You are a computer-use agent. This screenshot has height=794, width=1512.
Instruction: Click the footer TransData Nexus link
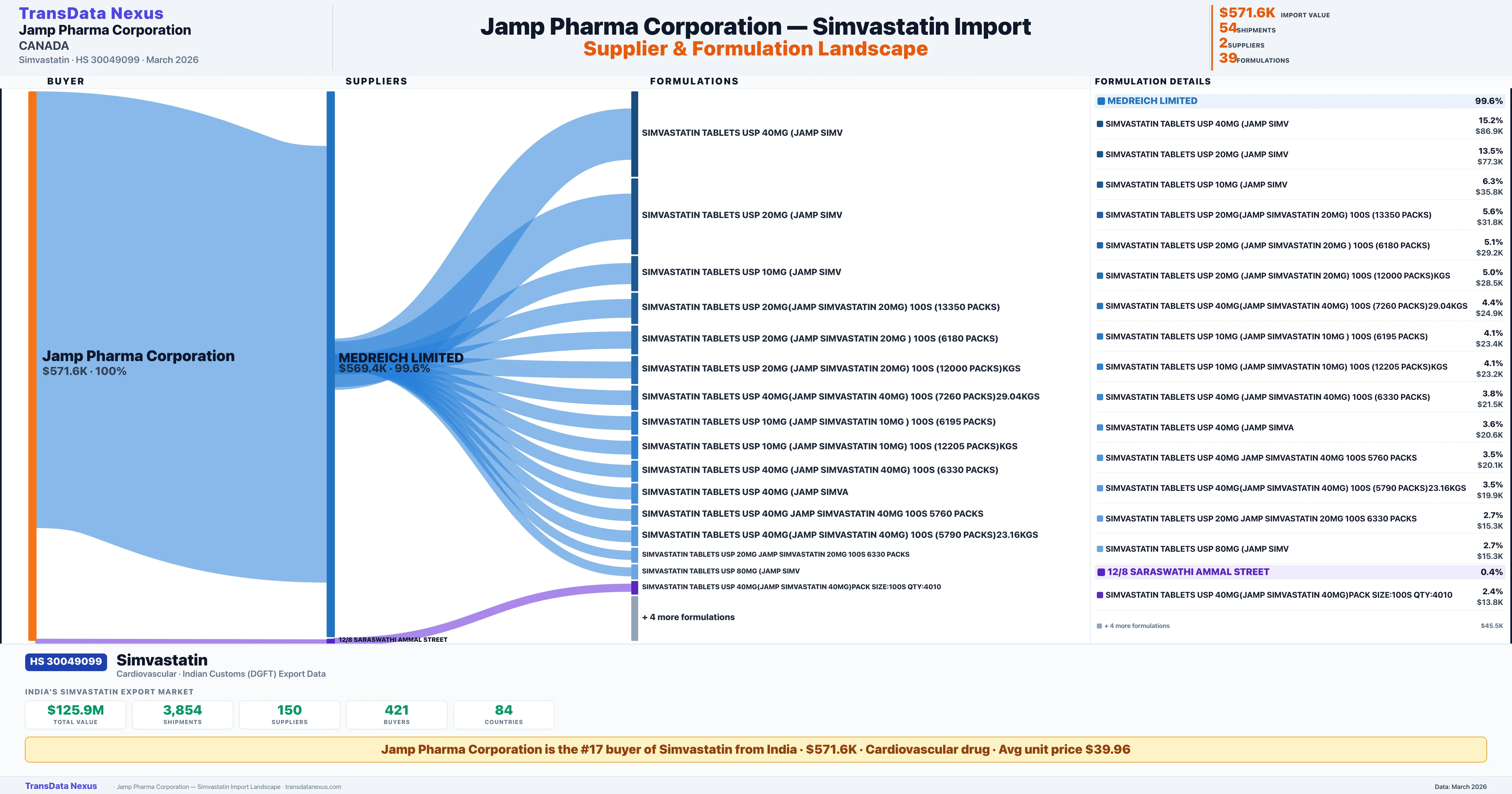pyautogui.click(x=61, y=786)
